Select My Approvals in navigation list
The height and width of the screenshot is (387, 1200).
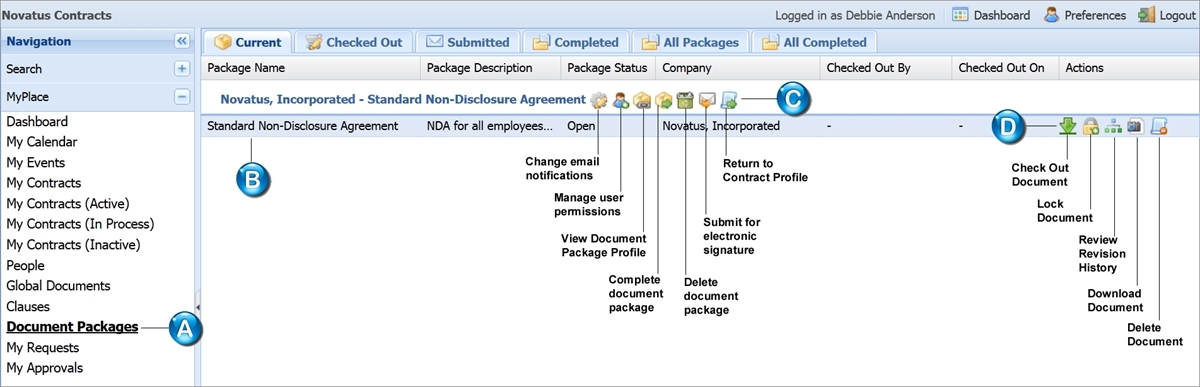(45, 368)
